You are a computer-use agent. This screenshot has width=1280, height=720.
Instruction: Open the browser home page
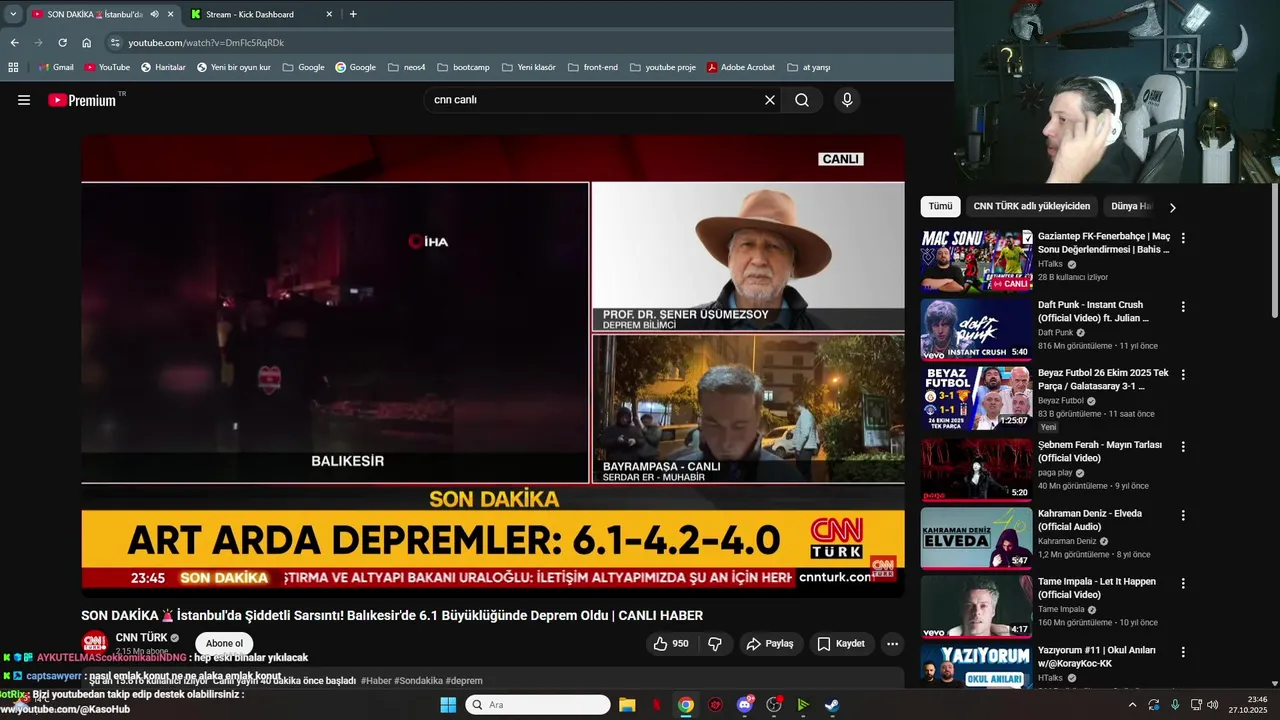pos(87,43)
